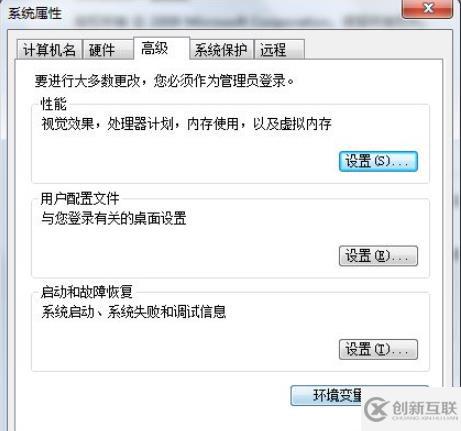Select the 高级 tab
This screenshot has height=431, width=461.
pos(162,48)
